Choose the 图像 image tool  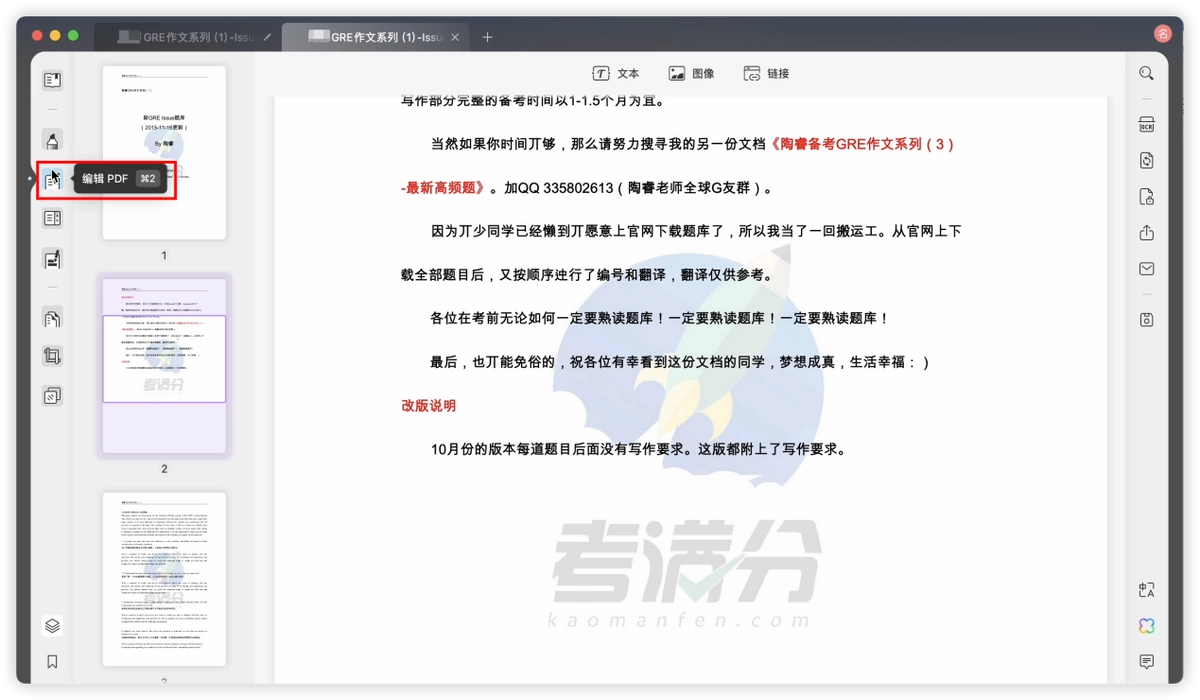point(691,73)
